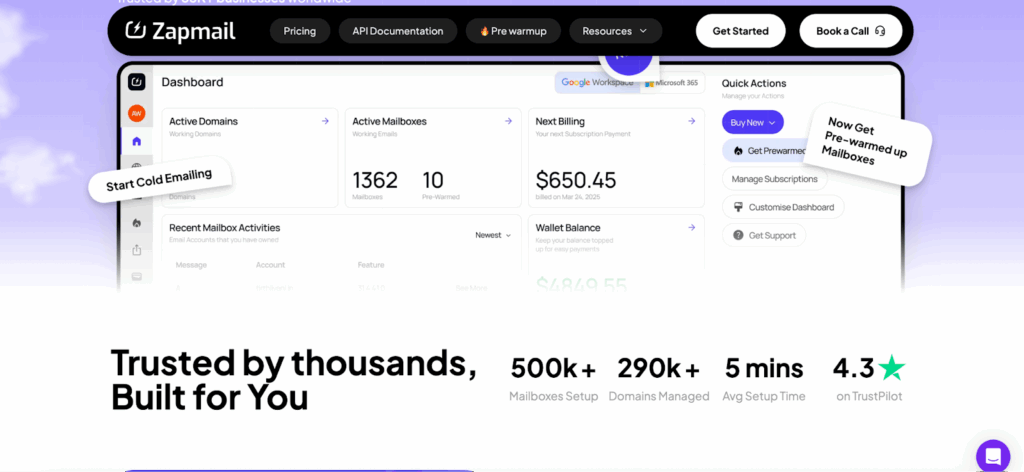Open API Documentation
This screenshot has height=472, width=1024.
[x=398, y=31]
